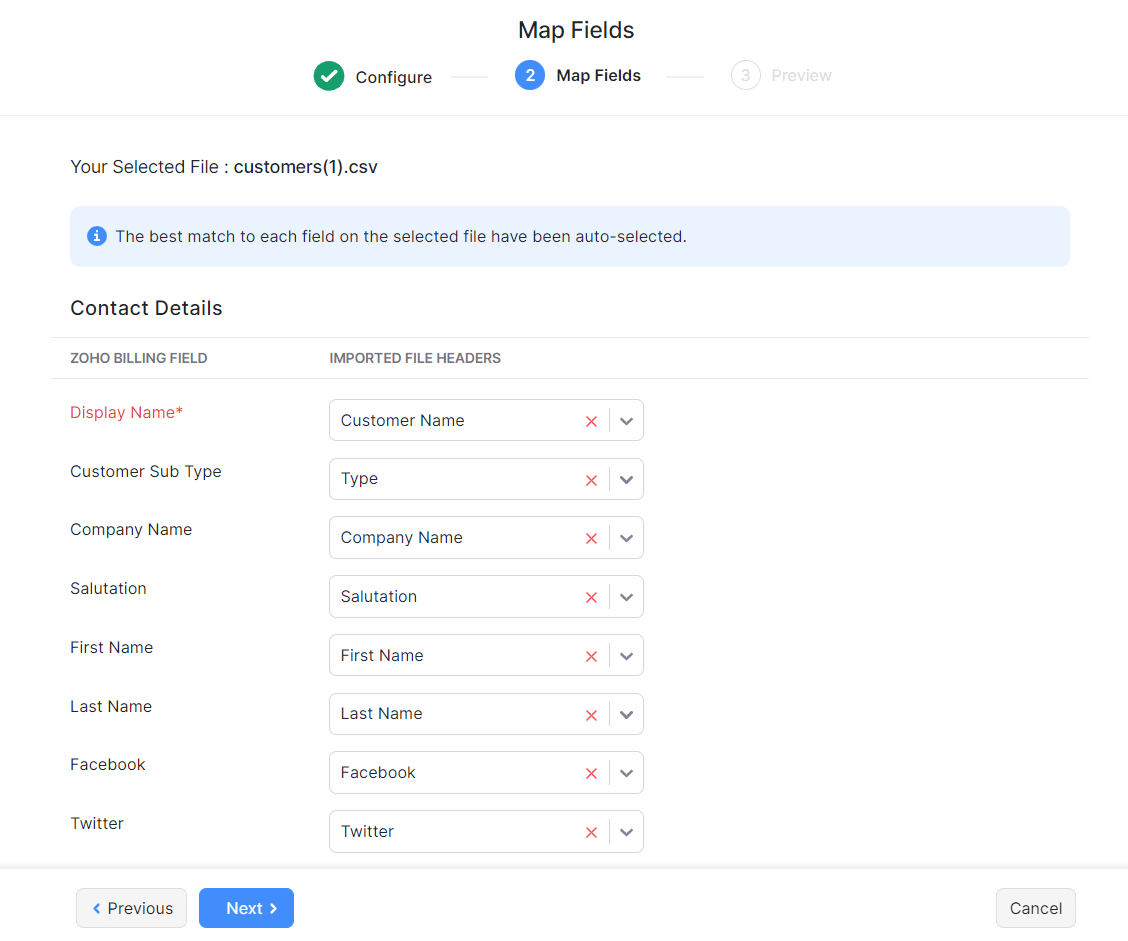
Task: Proceed with the Next button
Action: (x=246, y=908)
